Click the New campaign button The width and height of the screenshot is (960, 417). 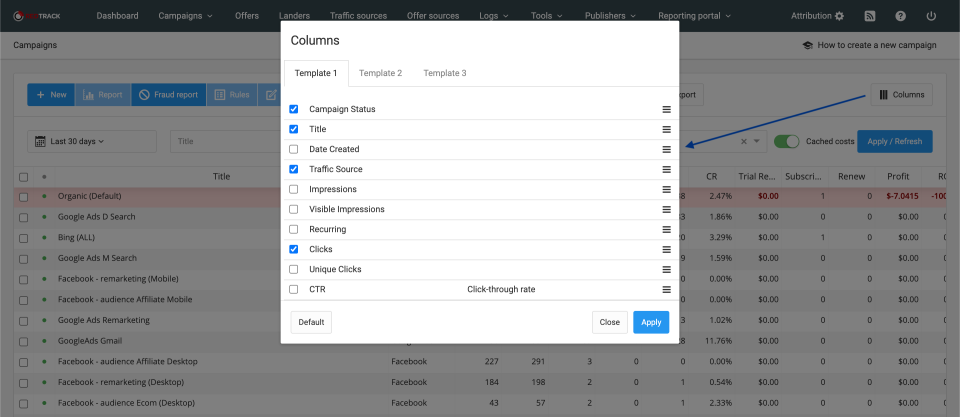point(51,95)
